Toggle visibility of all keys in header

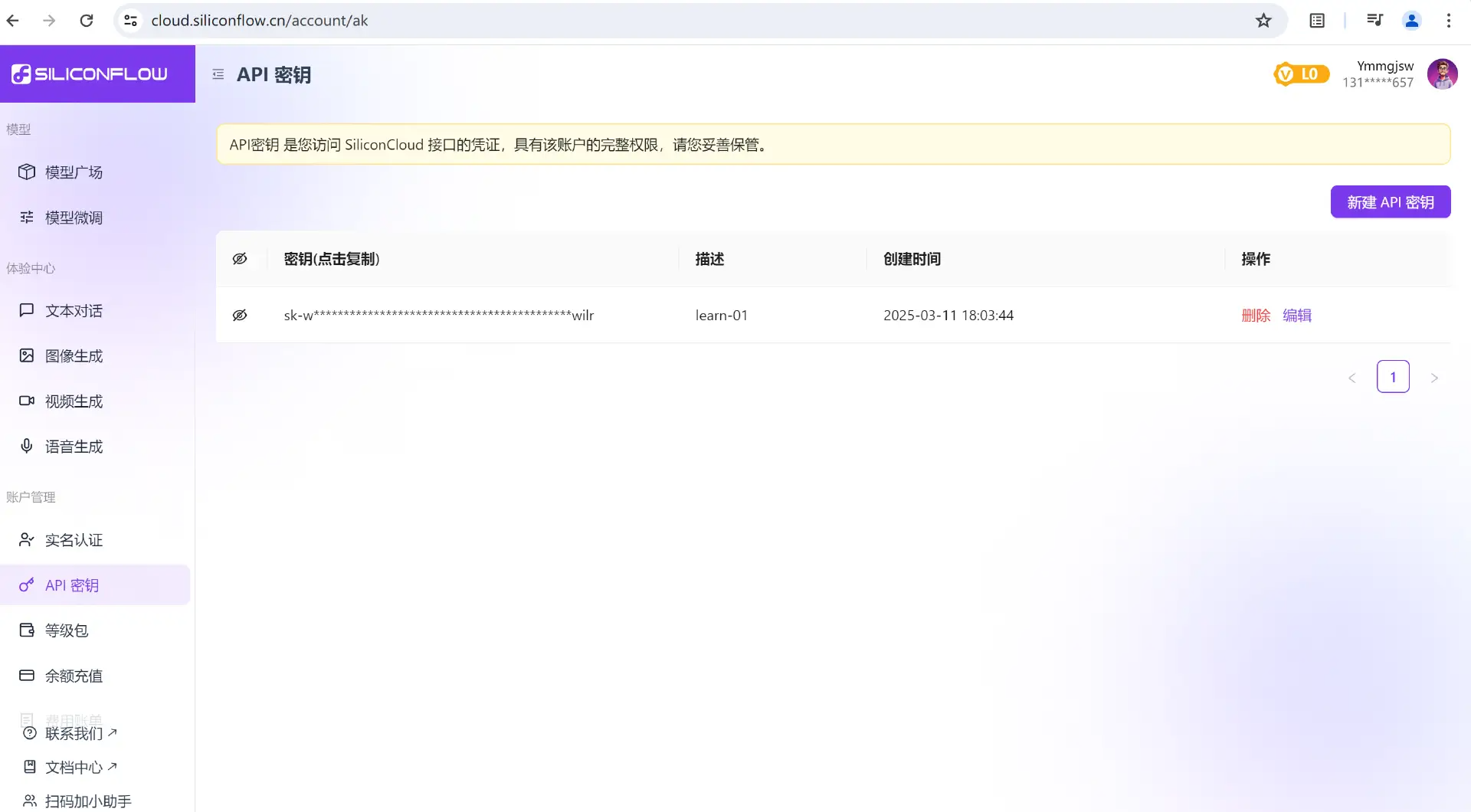coord(240,259)
